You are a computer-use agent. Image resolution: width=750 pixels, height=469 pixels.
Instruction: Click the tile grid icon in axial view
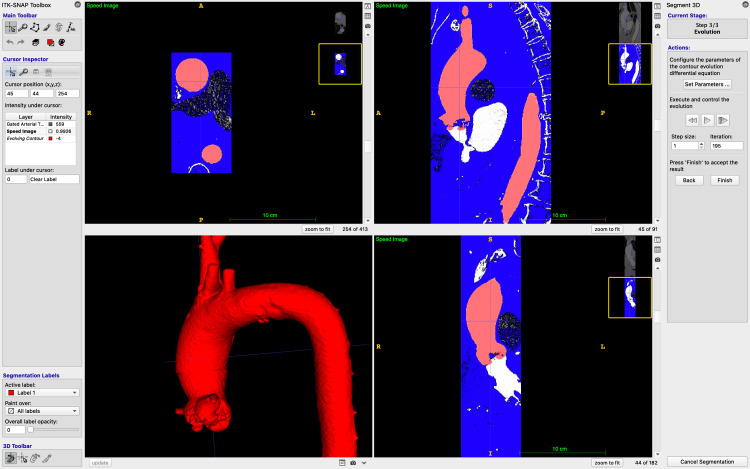coord(368,16)
